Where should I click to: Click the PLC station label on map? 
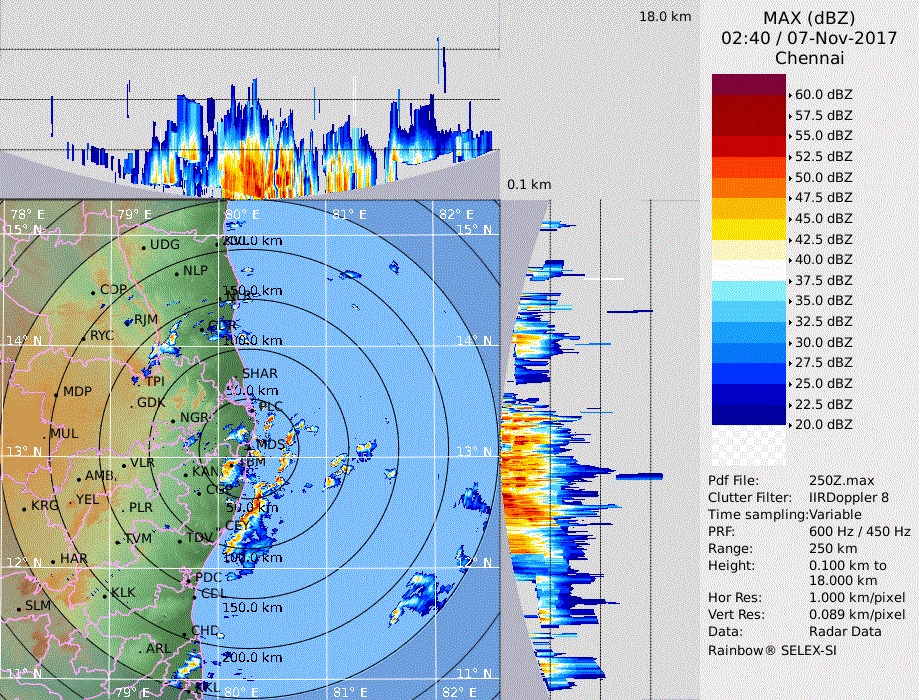coord(271,406)
